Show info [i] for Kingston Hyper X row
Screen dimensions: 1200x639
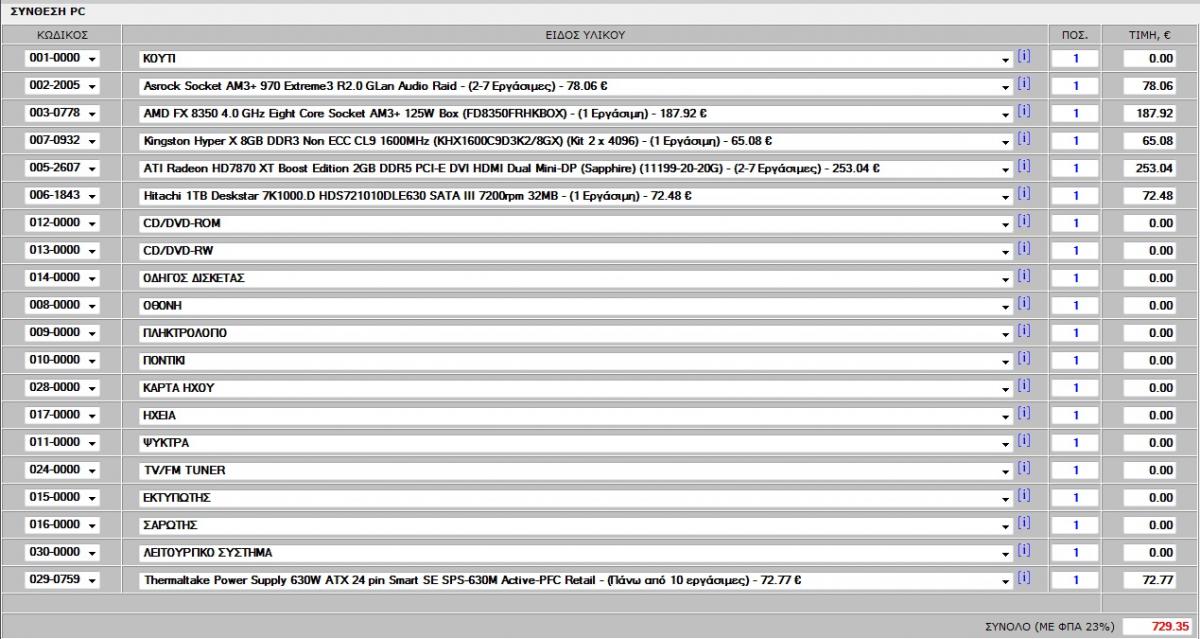[1023, 139]
